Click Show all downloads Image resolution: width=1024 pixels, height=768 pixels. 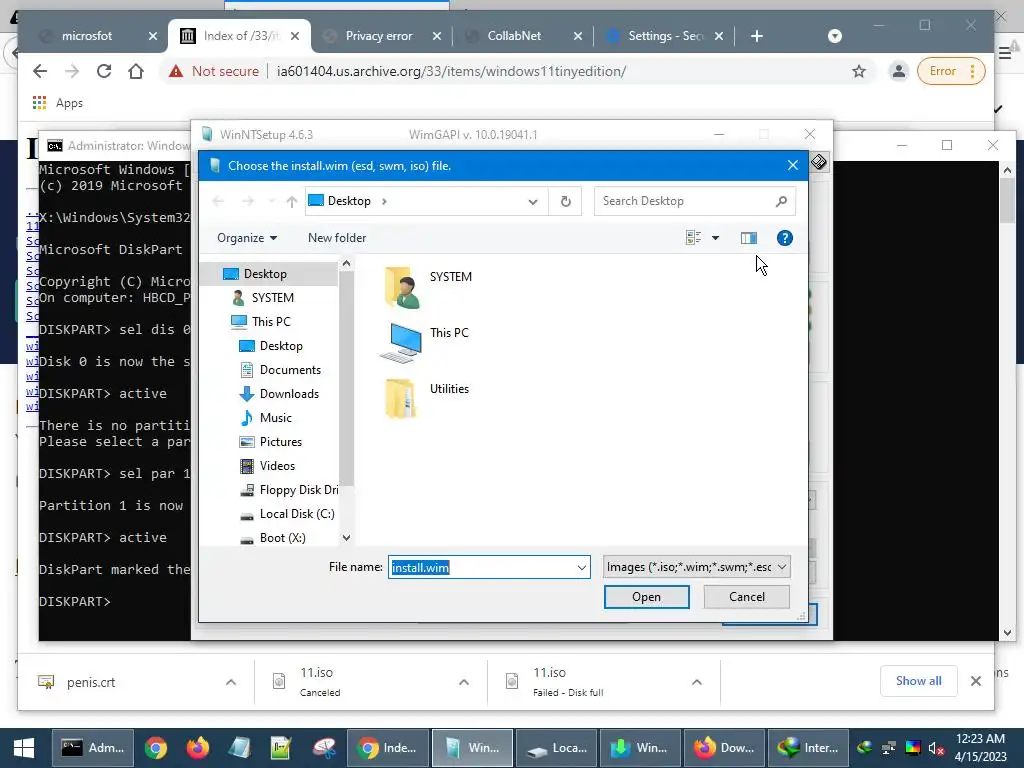918,681
